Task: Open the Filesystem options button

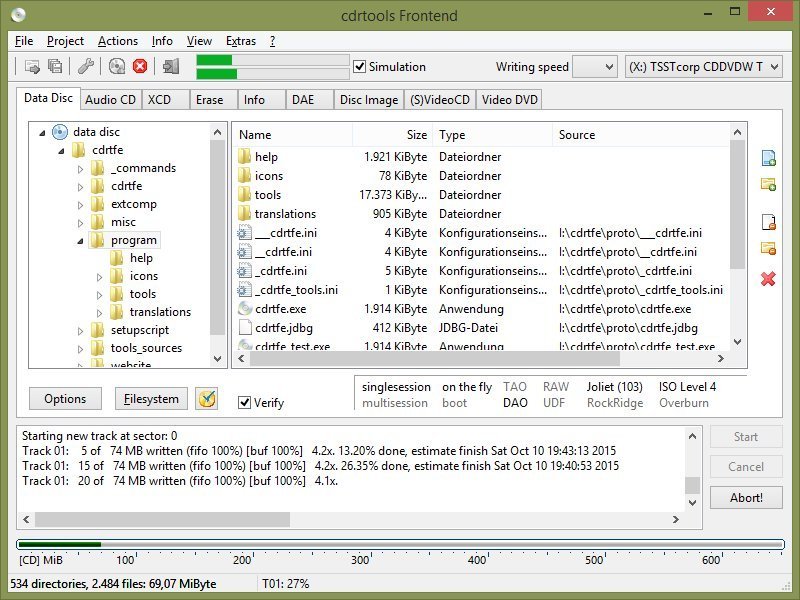Action: pyautogui.click(x=150, y=398)
